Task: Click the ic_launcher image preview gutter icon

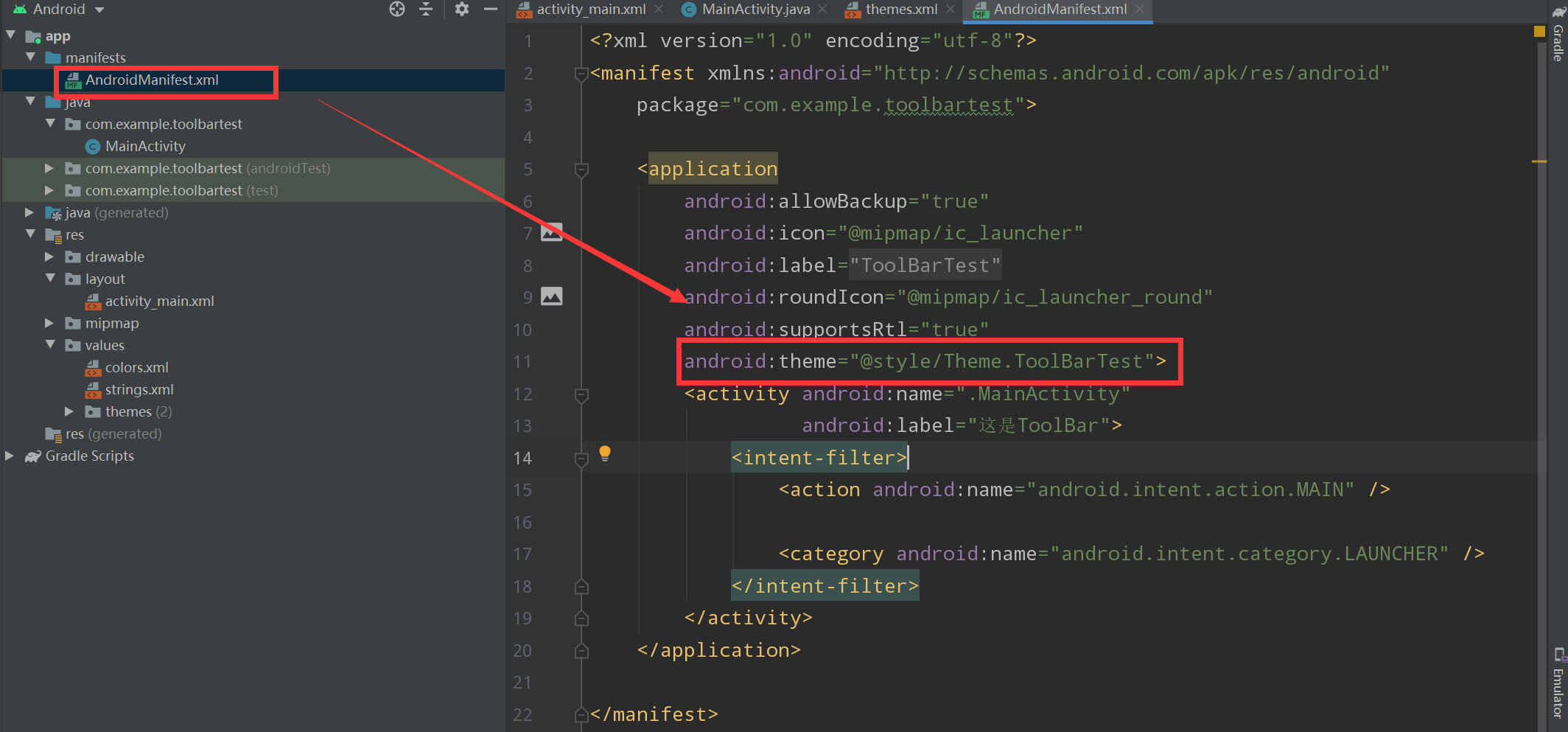Action: click(551, 231)
